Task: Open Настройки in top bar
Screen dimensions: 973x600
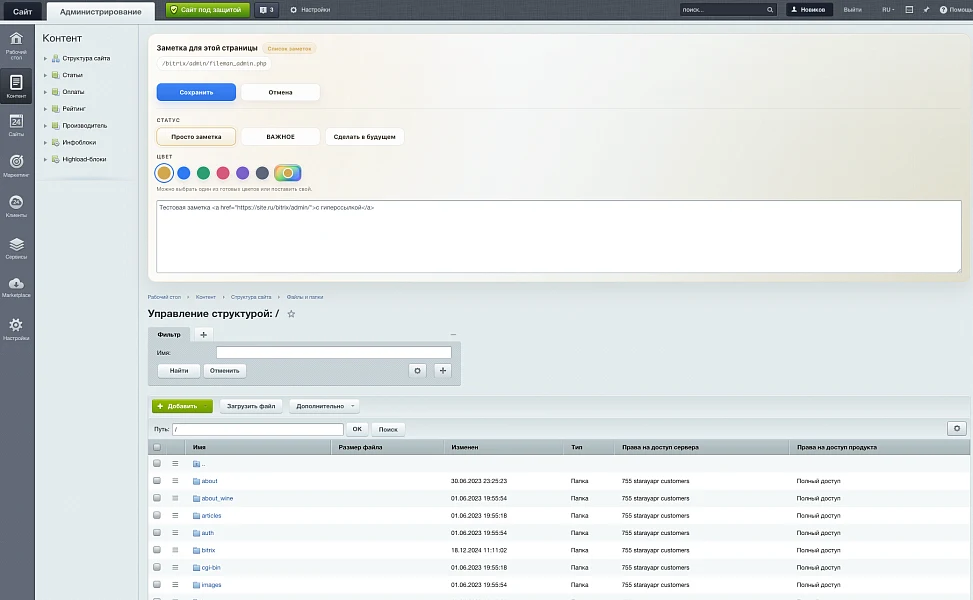Action: [310, 10]
